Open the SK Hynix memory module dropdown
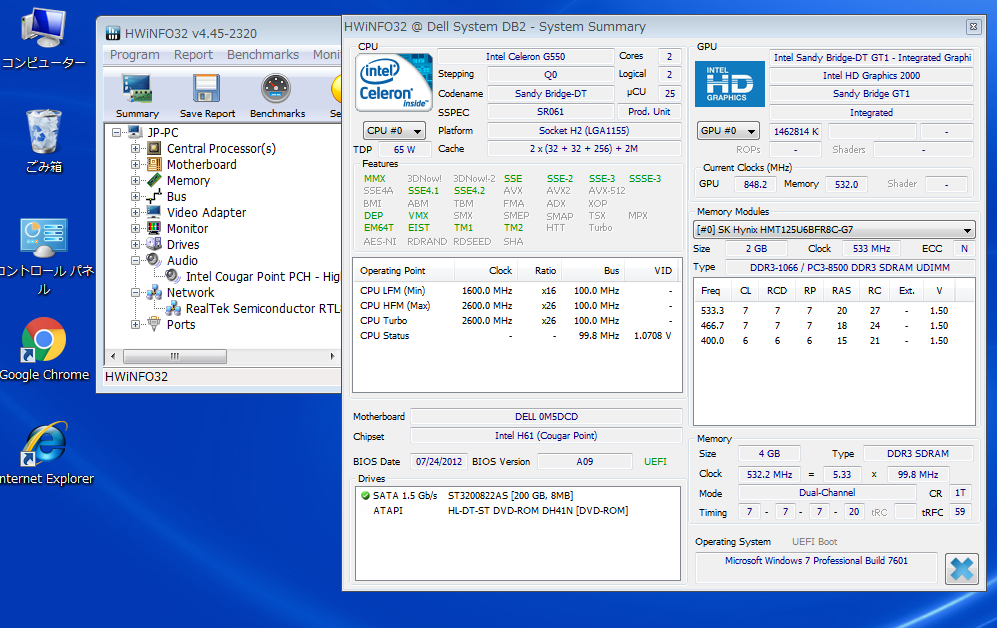The width and height of the screenshot is (997, 628). pyautogui.click(x=969, y=229)
